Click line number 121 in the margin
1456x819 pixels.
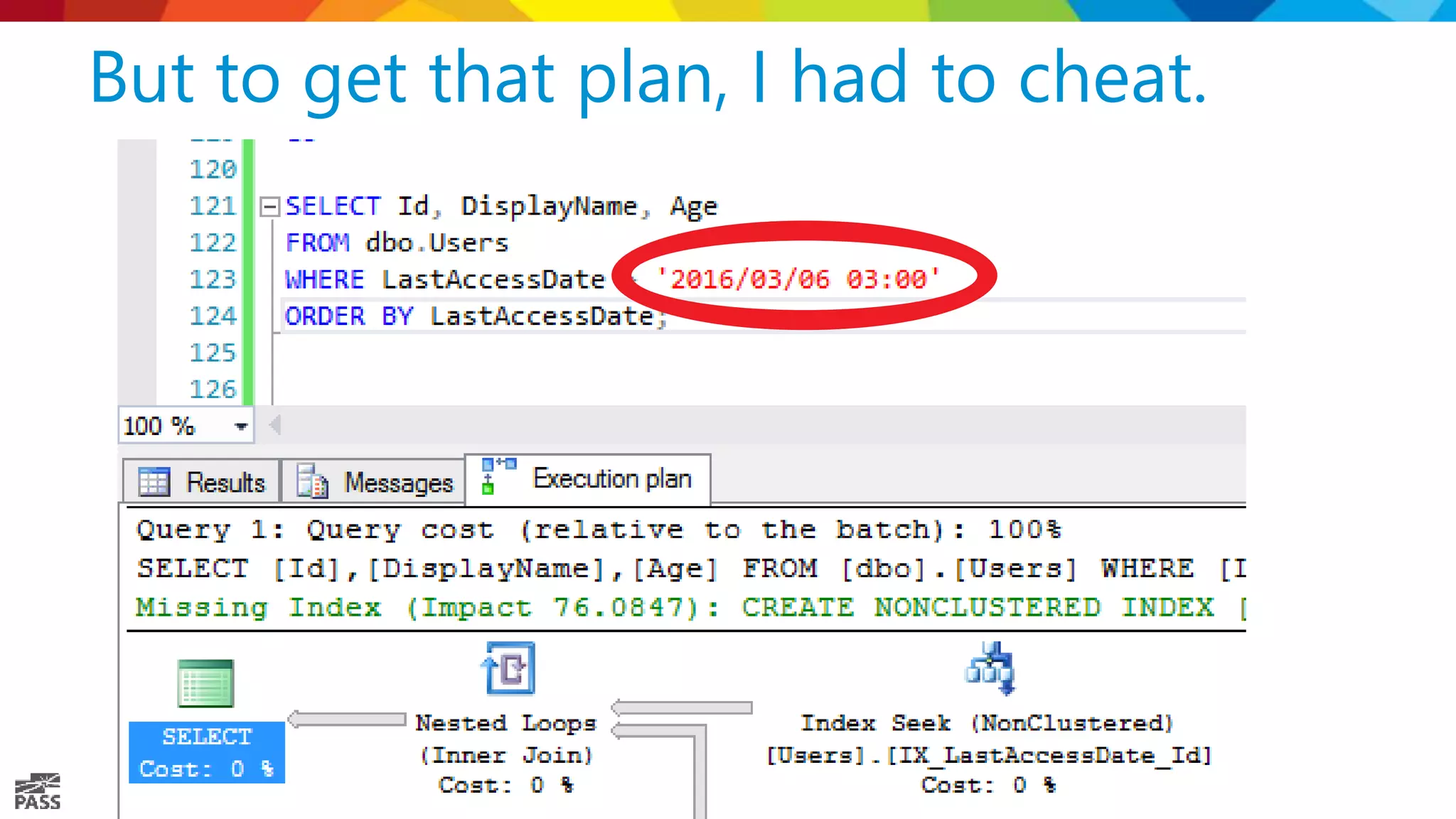click(x=212, y=206)
